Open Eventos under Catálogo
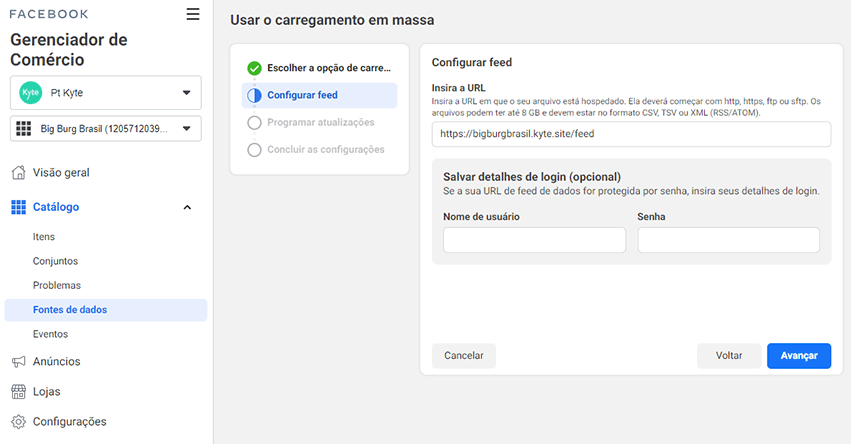Image resolution: width=851 pixels, height=444 pixels. (50, 334)
